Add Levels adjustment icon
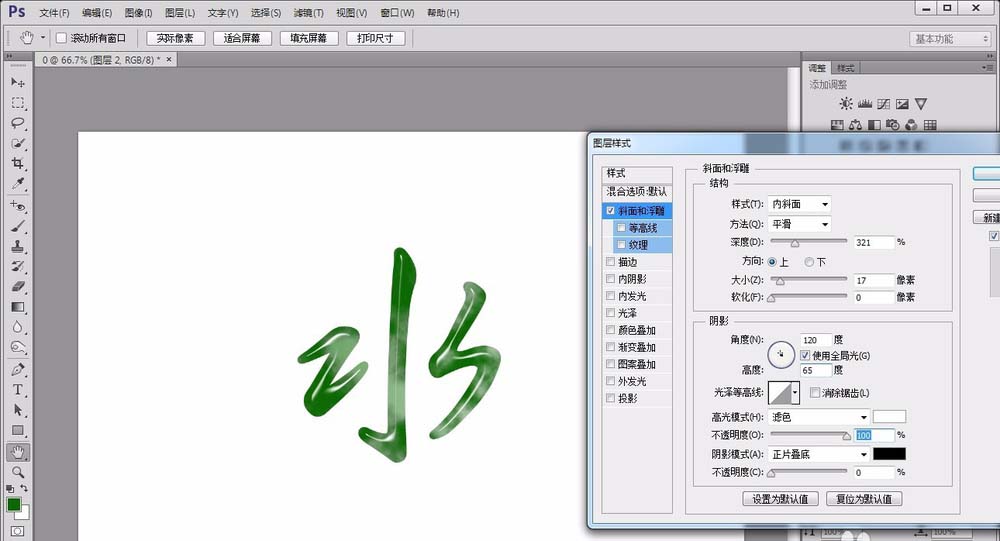The image size is (1000, 541). pos(865,103)
